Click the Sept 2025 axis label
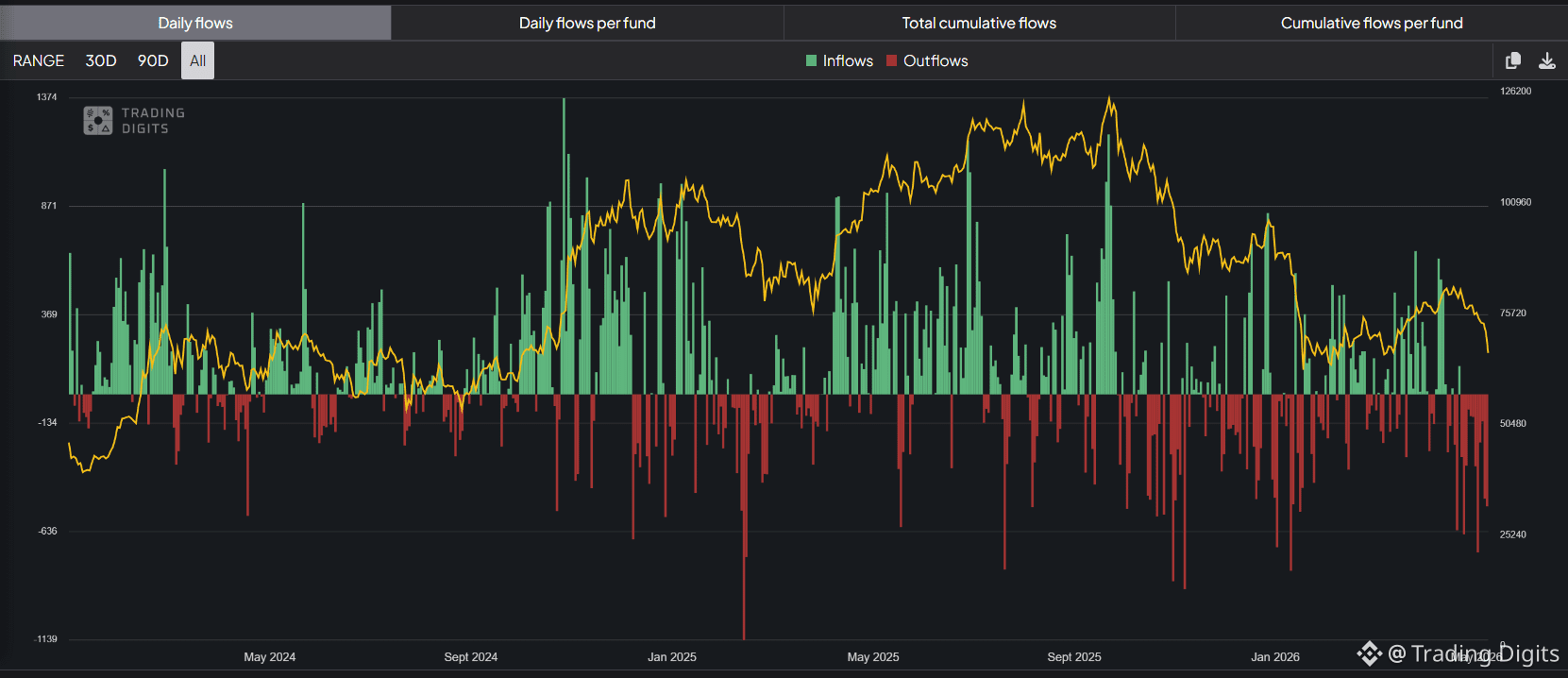 pos(1074,657)
